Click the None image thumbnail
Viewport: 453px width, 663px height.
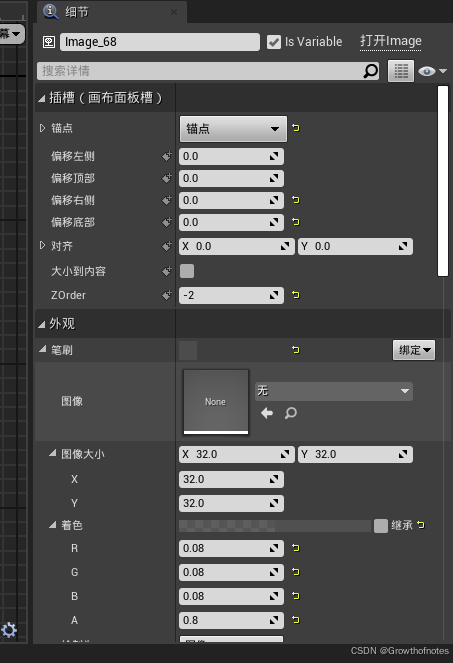click(216, 402)
